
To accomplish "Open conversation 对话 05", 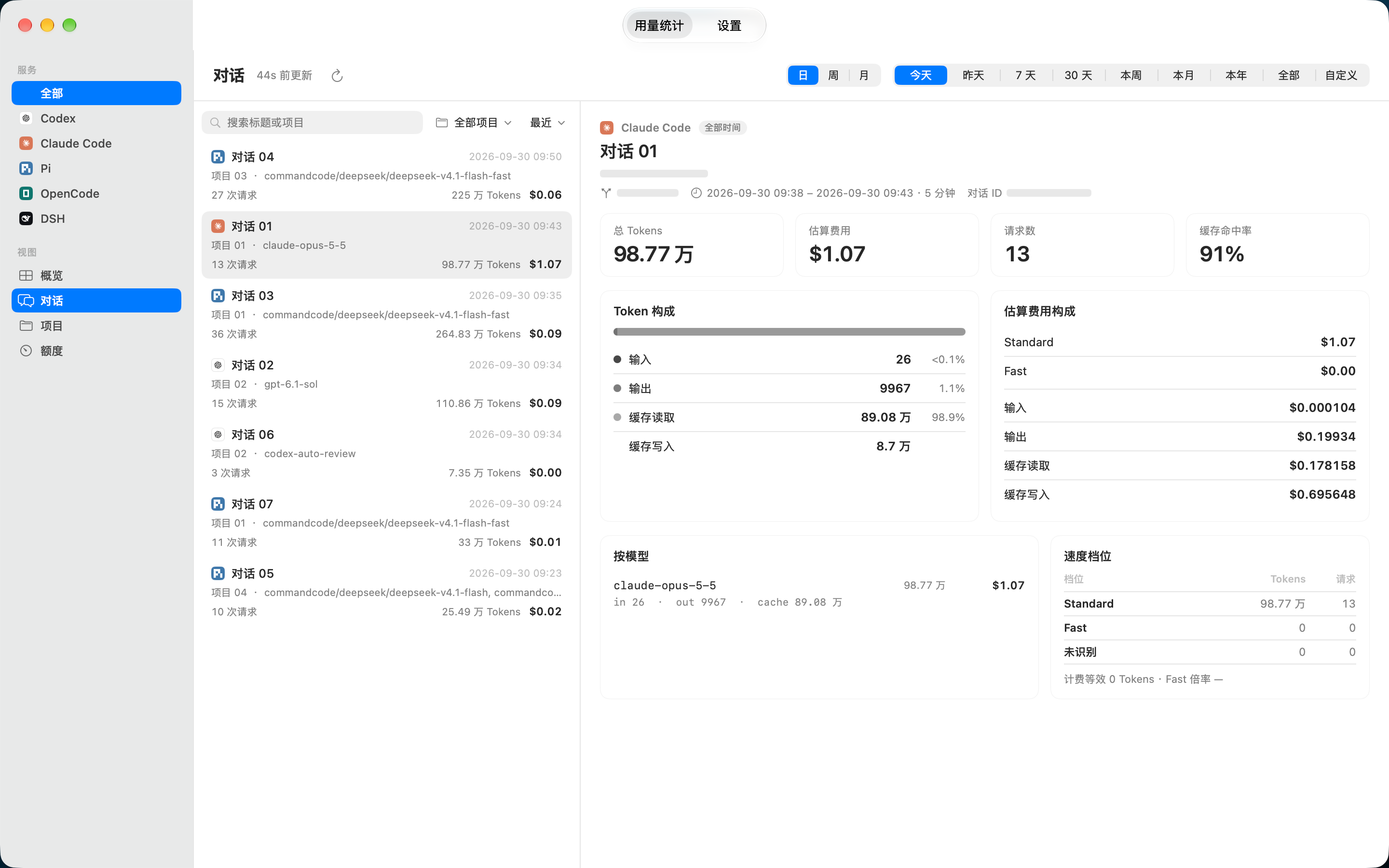I will pyautogui.click(x=386, y=592).
